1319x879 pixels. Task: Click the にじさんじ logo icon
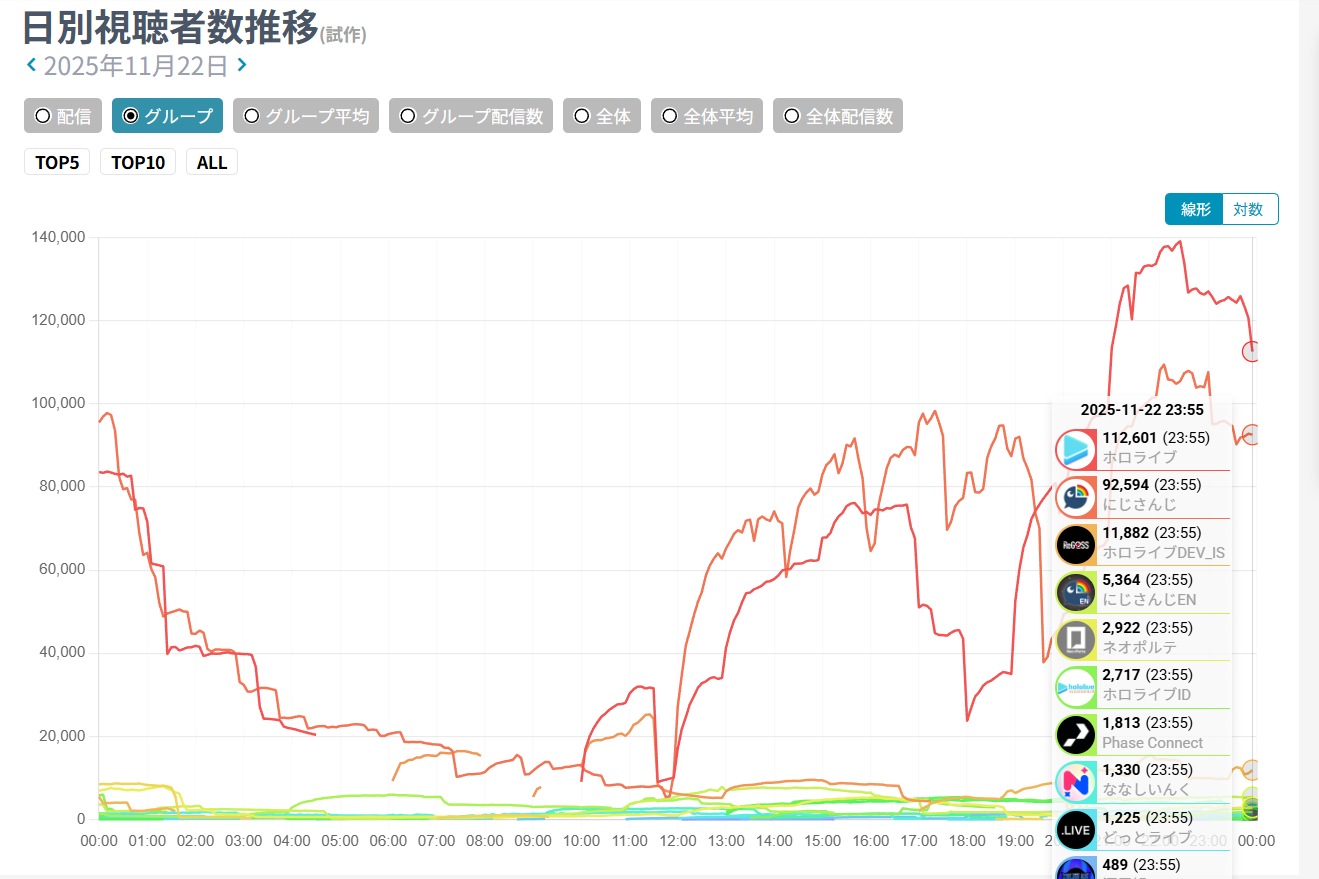click(1076, 496)
